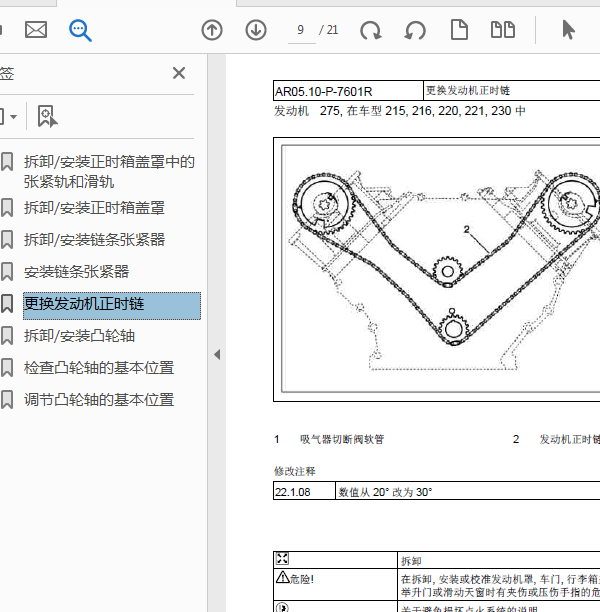Open bookmark 安装链条张紧器

pyautogui.click(x=76, y=272)
